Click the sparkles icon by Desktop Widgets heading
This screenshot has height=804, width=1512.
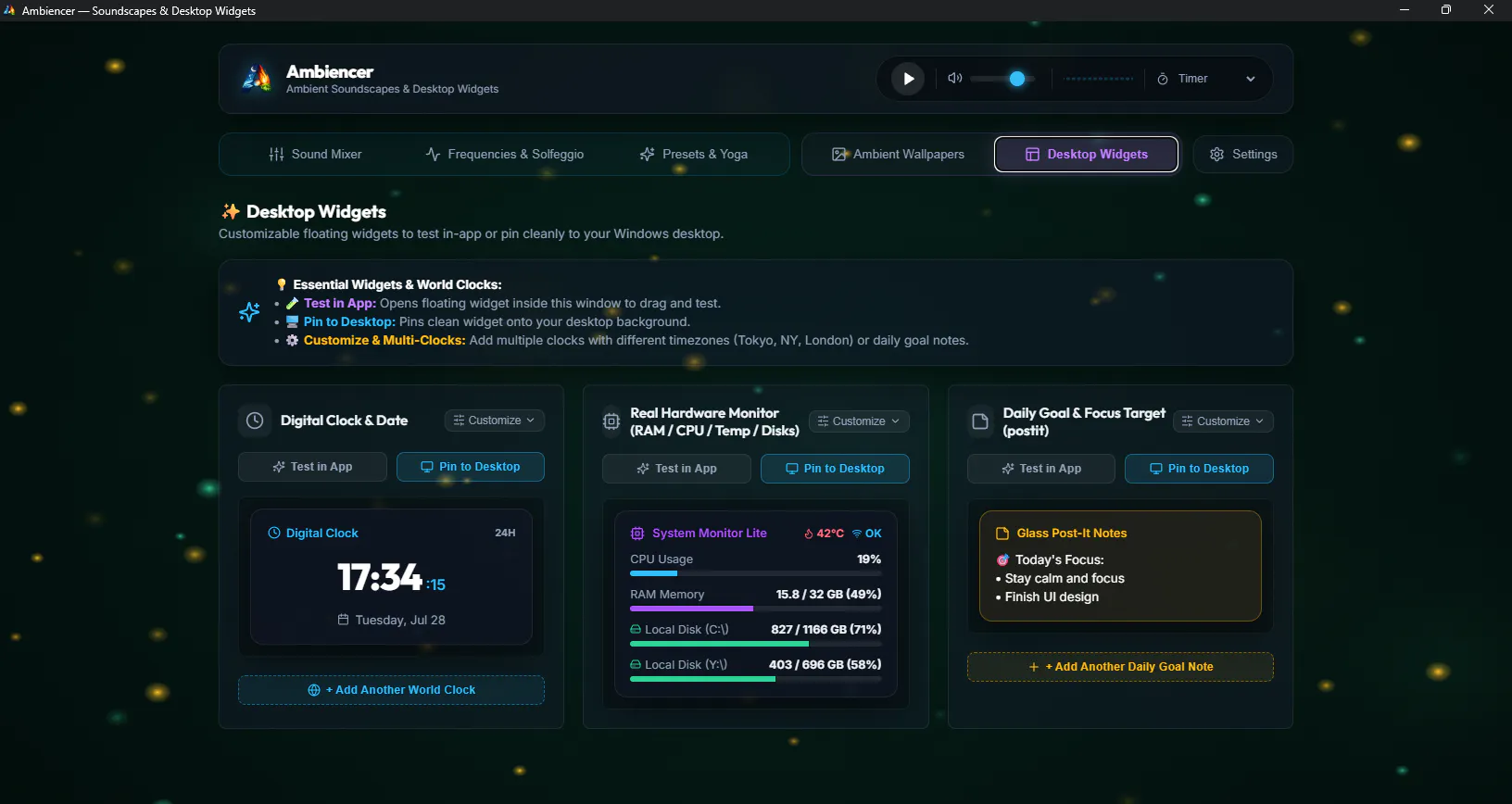point(231,211)
